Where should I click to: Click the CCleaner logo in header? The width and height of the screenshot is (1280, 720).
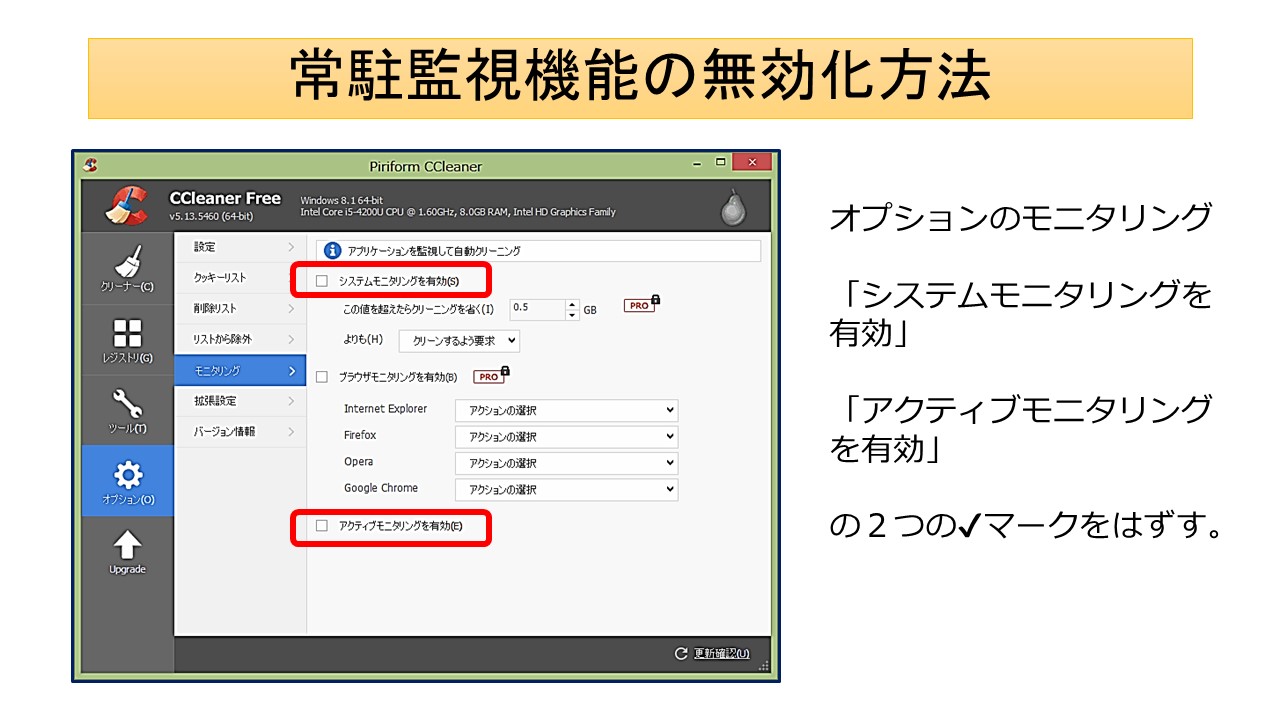127,205
